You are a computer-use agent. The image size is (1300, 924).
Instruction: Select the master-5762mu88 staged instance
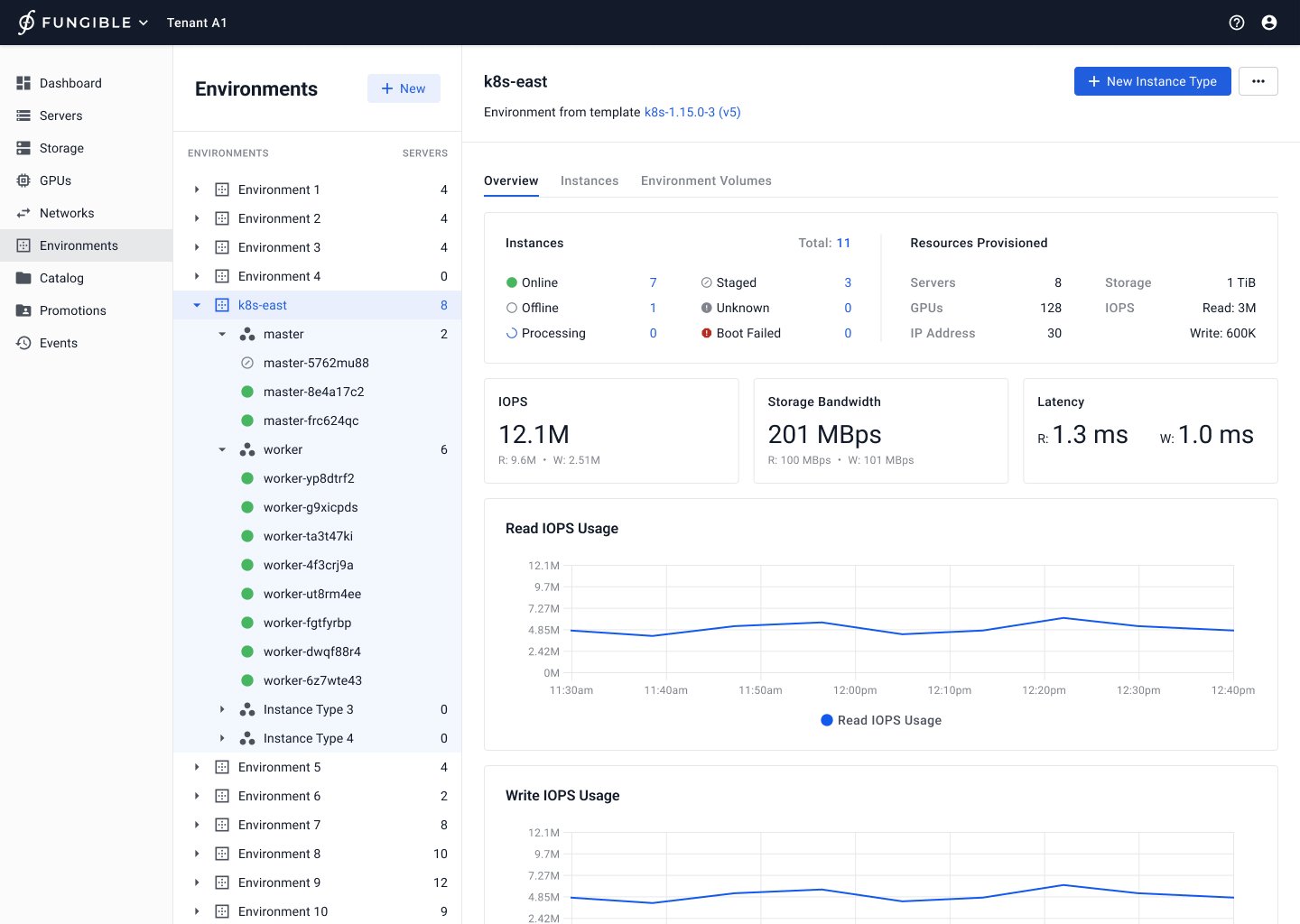tap(316, 363)
